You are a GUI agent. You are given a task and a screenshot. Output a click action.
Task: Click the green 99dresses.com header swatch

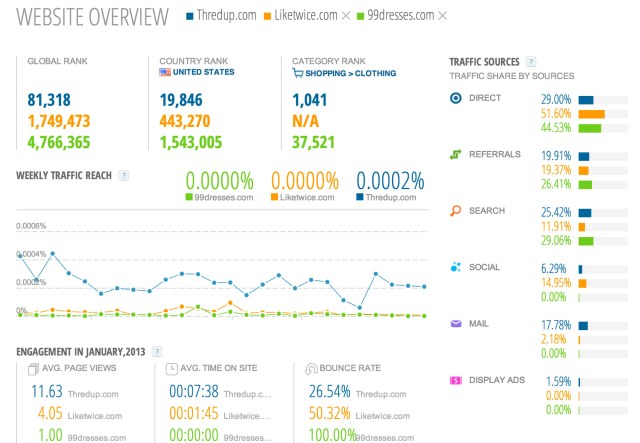coord(360,16)
